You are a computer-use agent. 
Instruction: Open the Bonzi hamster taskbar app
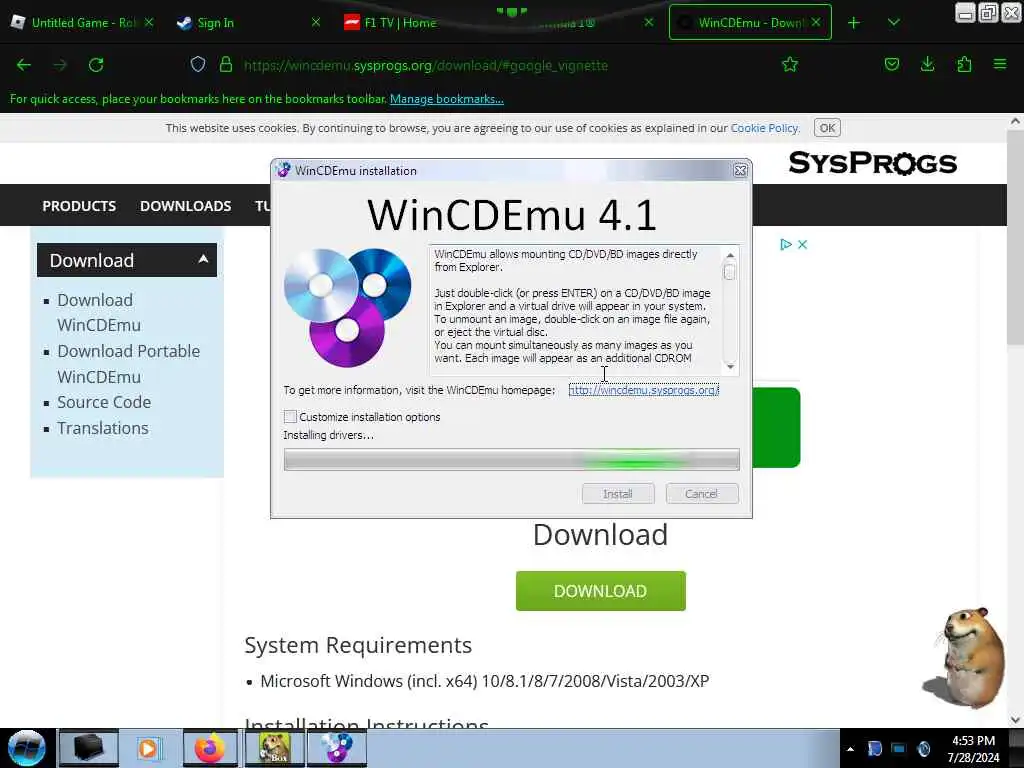click(274, 748)
